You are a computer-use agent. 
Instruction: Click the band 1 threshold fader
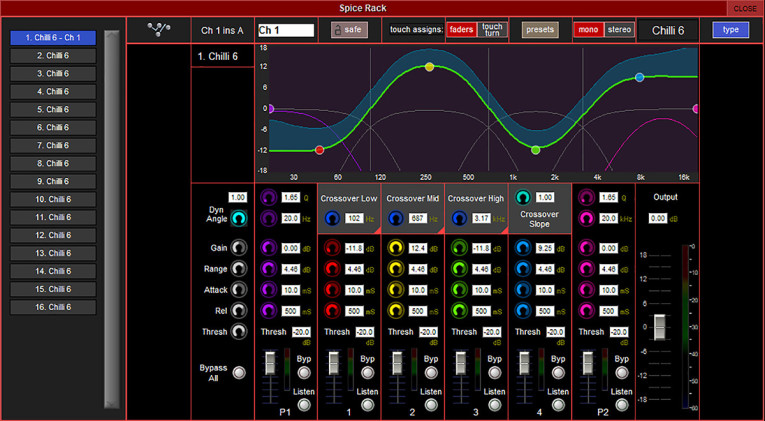coord(334,363)
